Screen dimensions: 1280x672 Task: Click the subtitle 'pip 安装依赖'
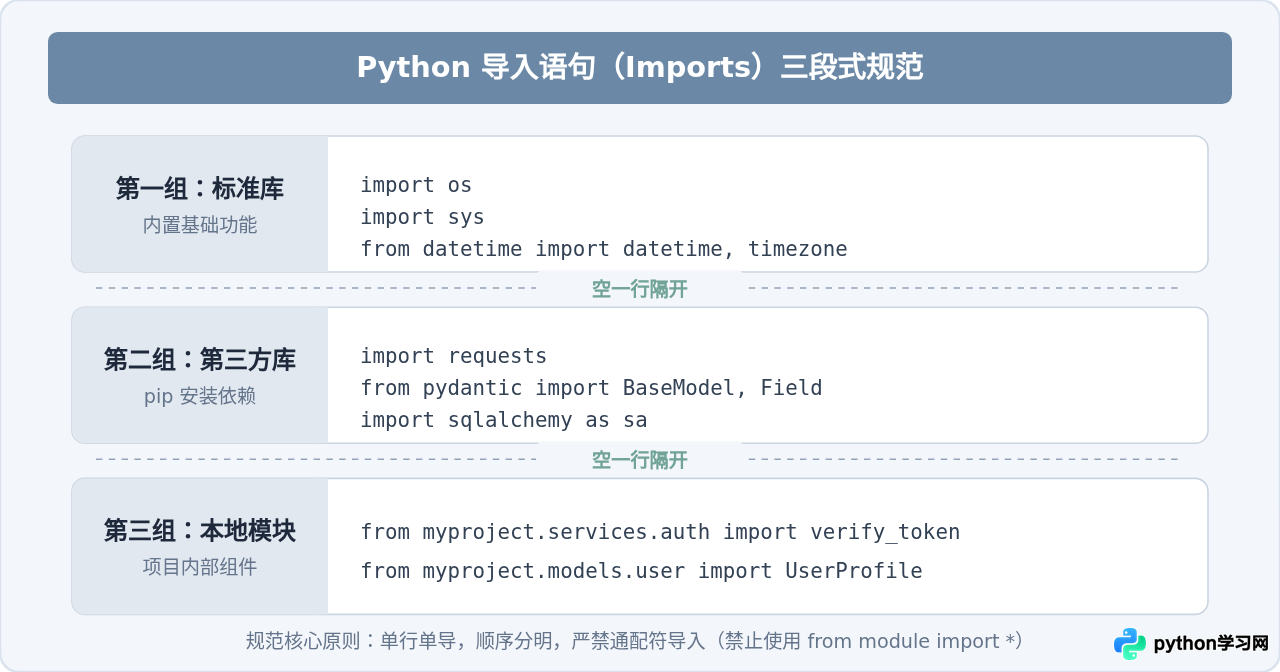(x=200, y=396)
